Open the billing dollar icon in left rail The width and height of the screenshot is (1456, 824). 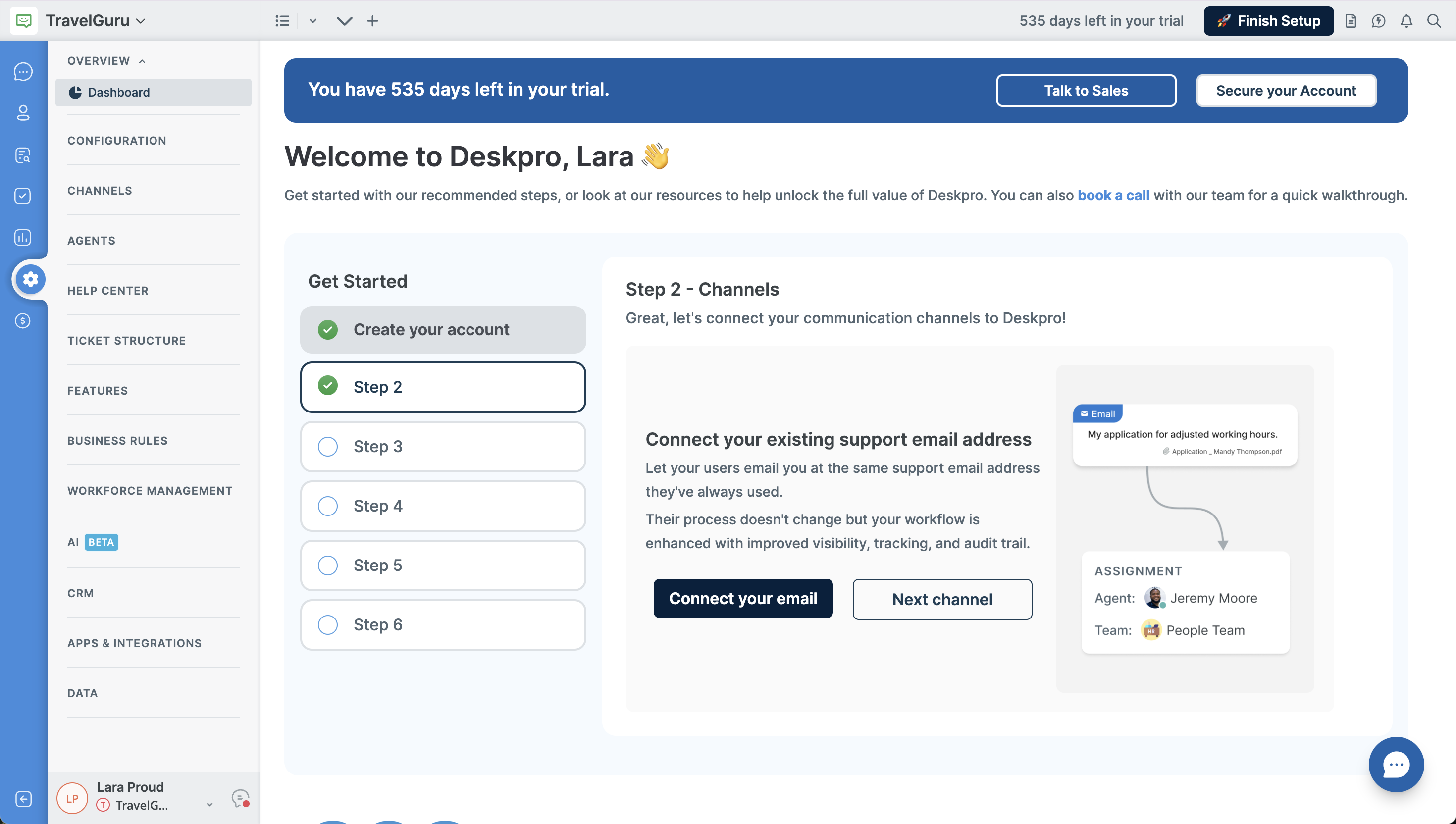pyautogui.click(x=23, y=321)
